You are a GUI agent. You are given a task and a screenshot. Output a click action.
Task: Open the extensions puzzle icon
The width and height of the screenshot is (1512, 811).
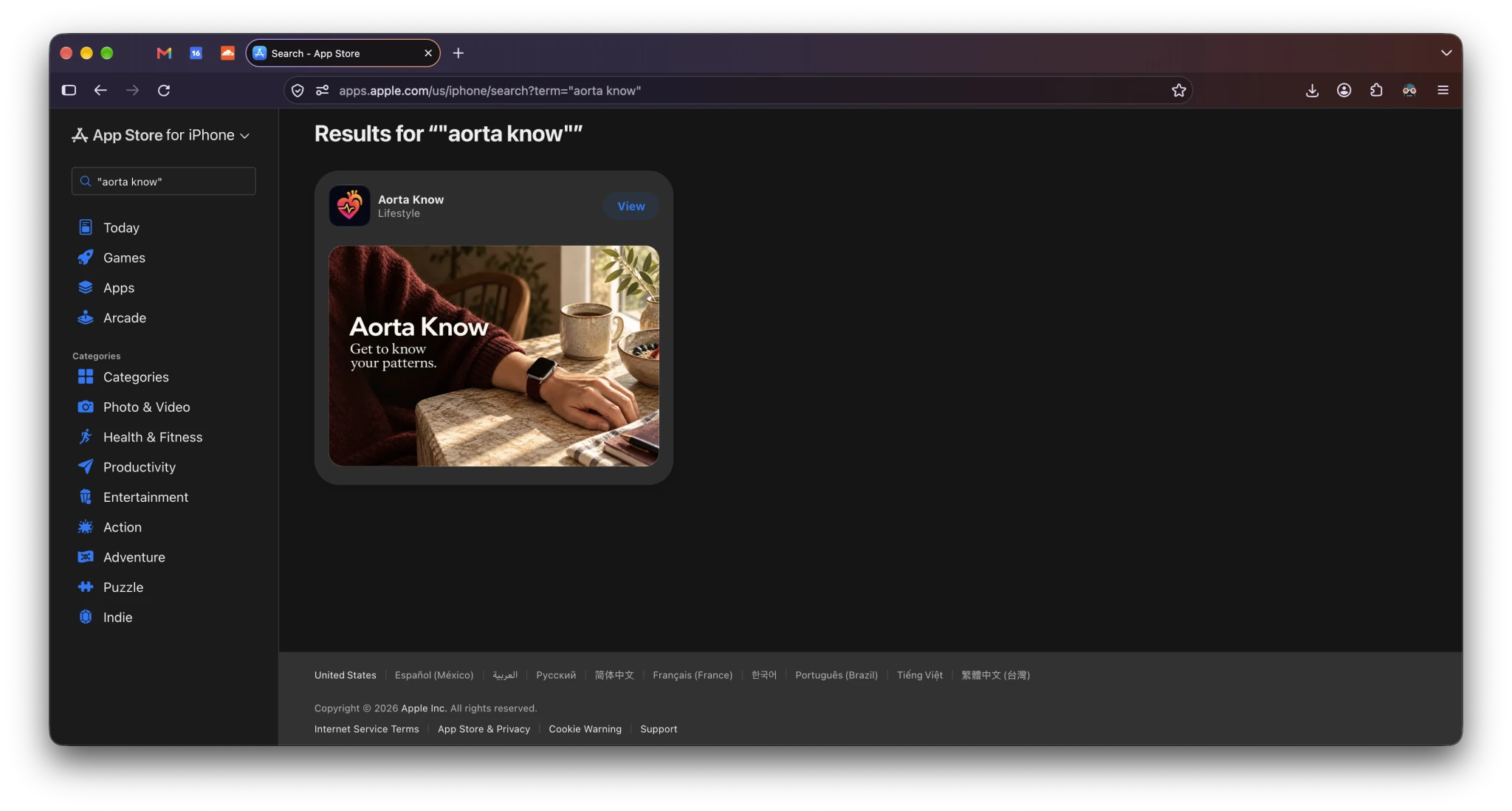[x=1376, y=90]
